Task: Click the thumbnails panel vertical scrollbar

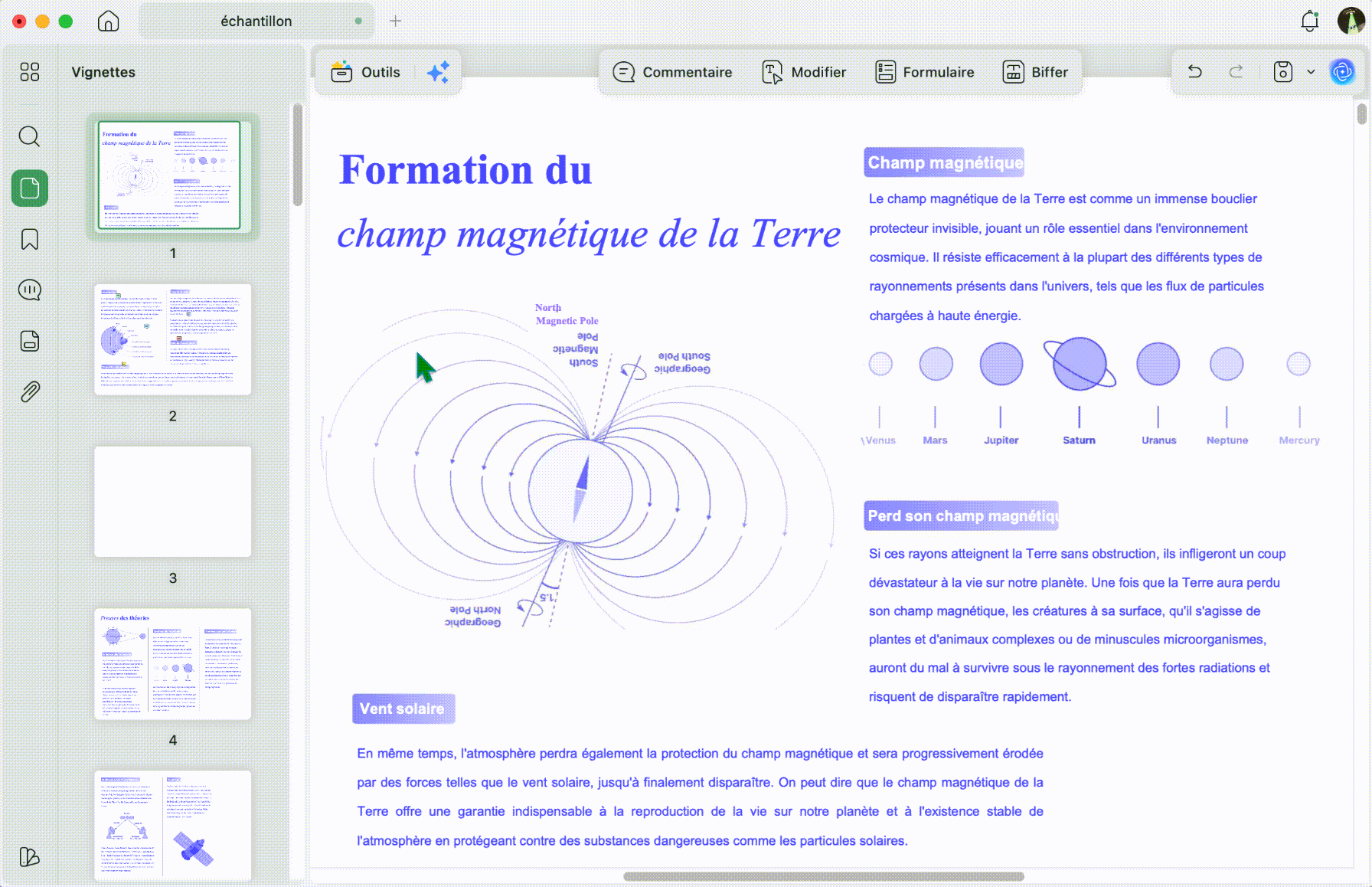Action: point(298,155)
